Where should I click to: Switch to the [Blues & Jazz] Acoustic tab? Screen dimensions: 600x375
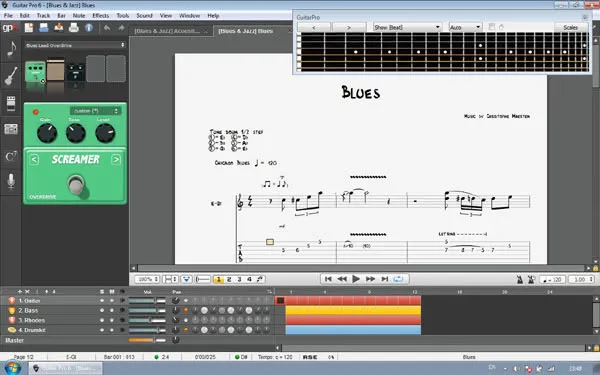(170, 31)
